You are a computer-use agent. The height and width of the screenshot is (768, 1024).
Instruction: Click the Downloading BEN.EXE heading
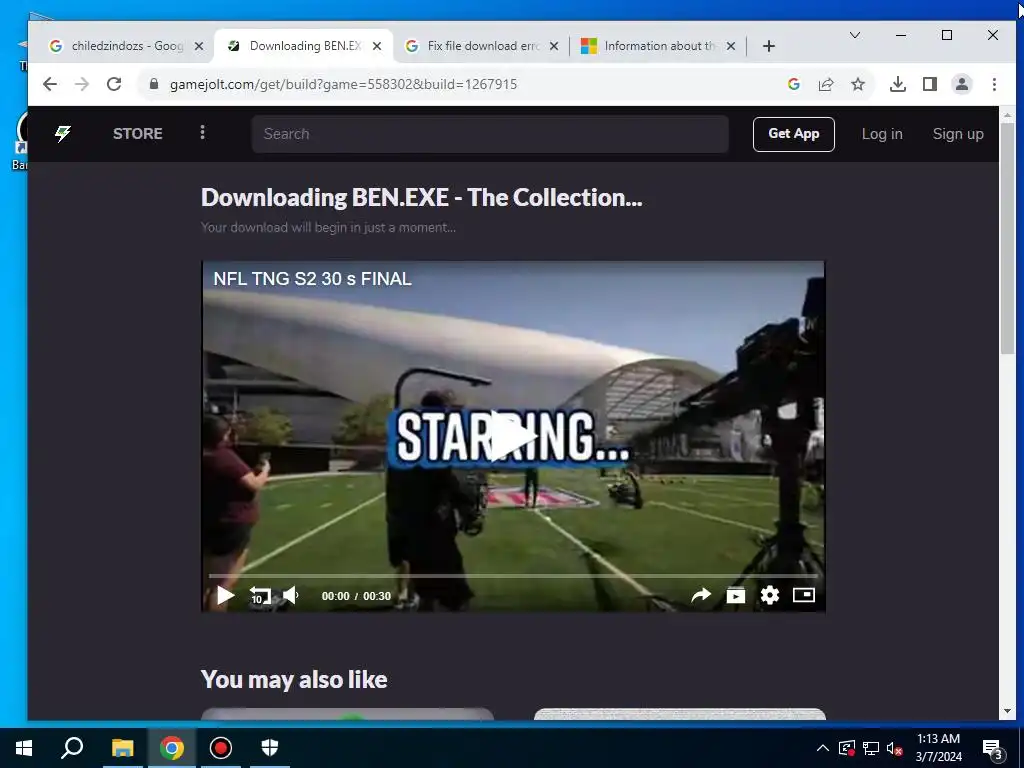421,197
